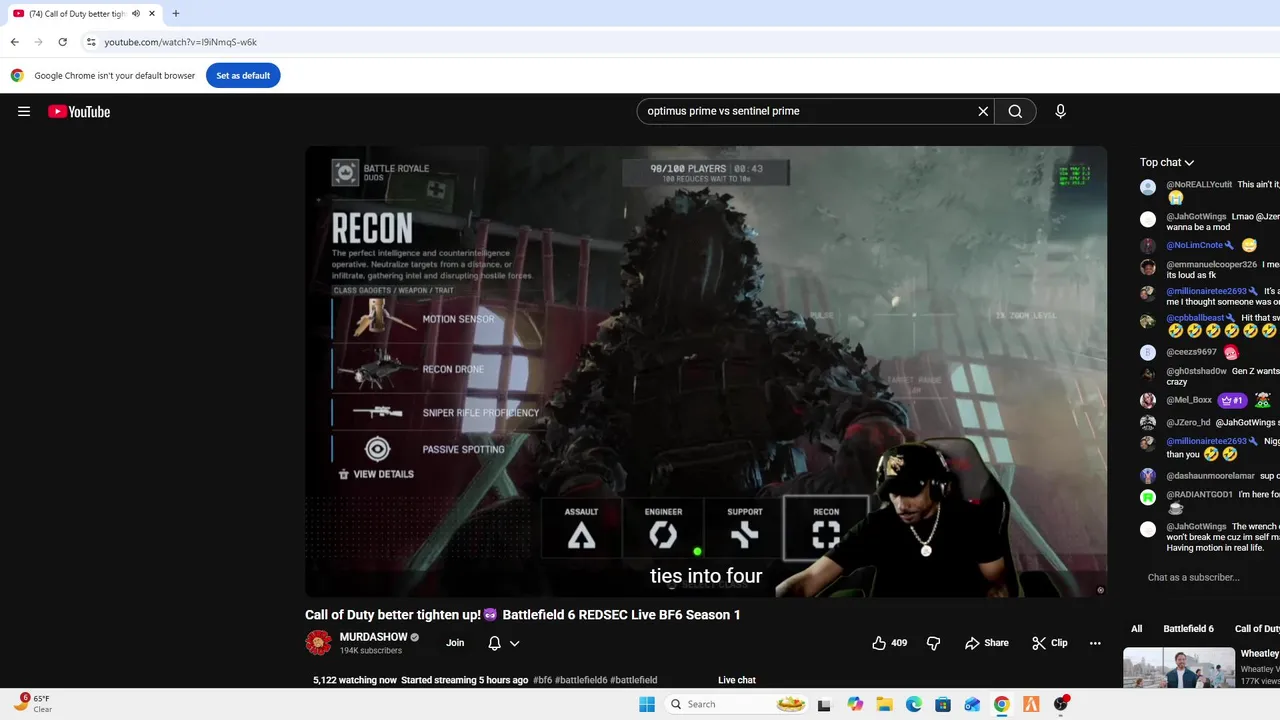The image size is (1280, 720).
Task: Join the MURDASHOW channel membership
Action: (x=455, y=643)
